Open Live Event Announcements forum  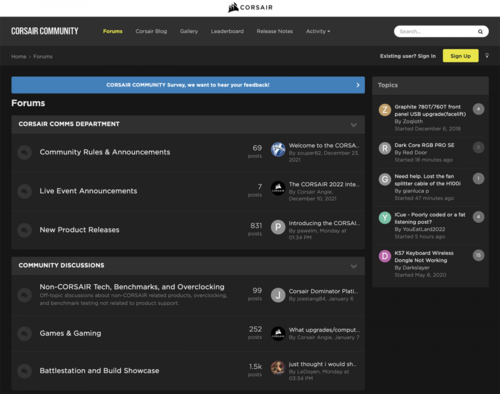pos(88,191)
